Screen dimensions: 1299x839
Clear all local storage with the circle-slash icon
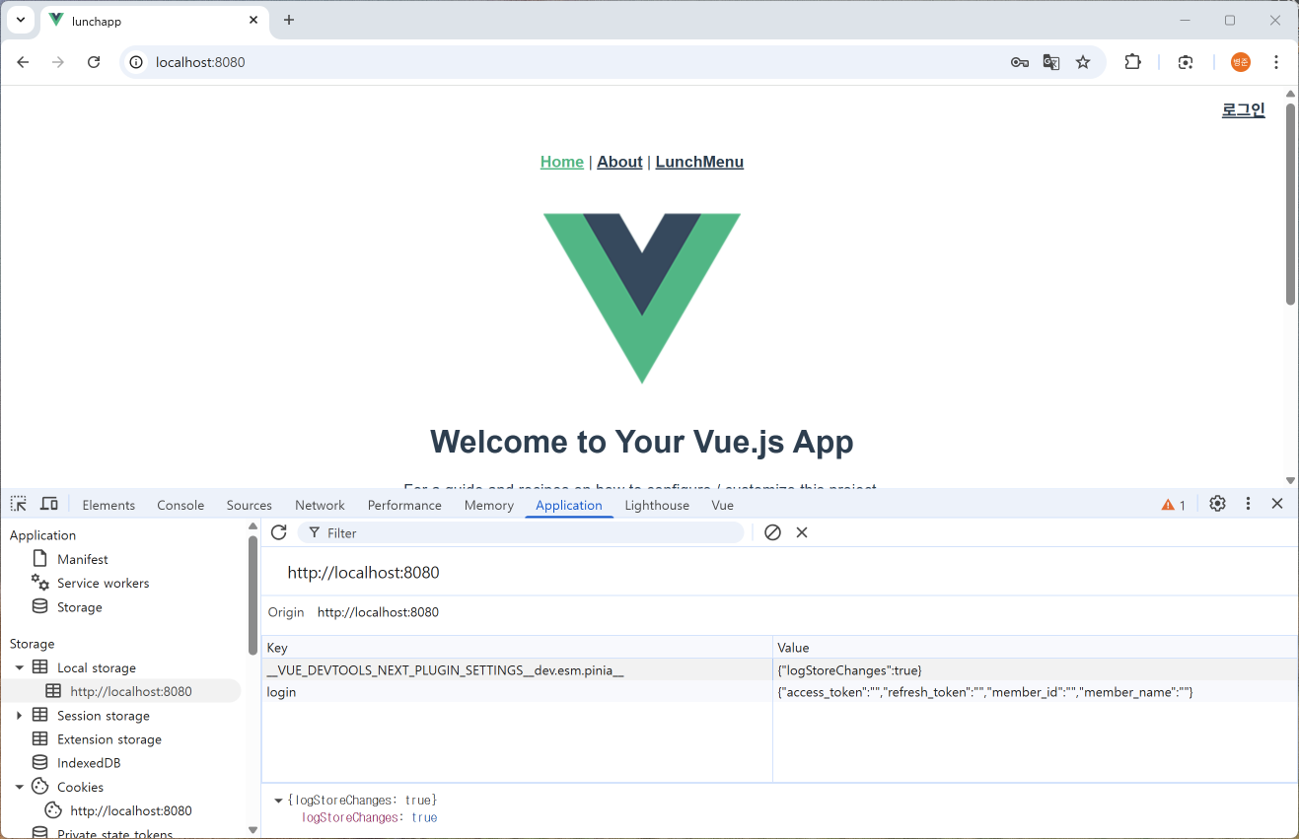(772, 532)
